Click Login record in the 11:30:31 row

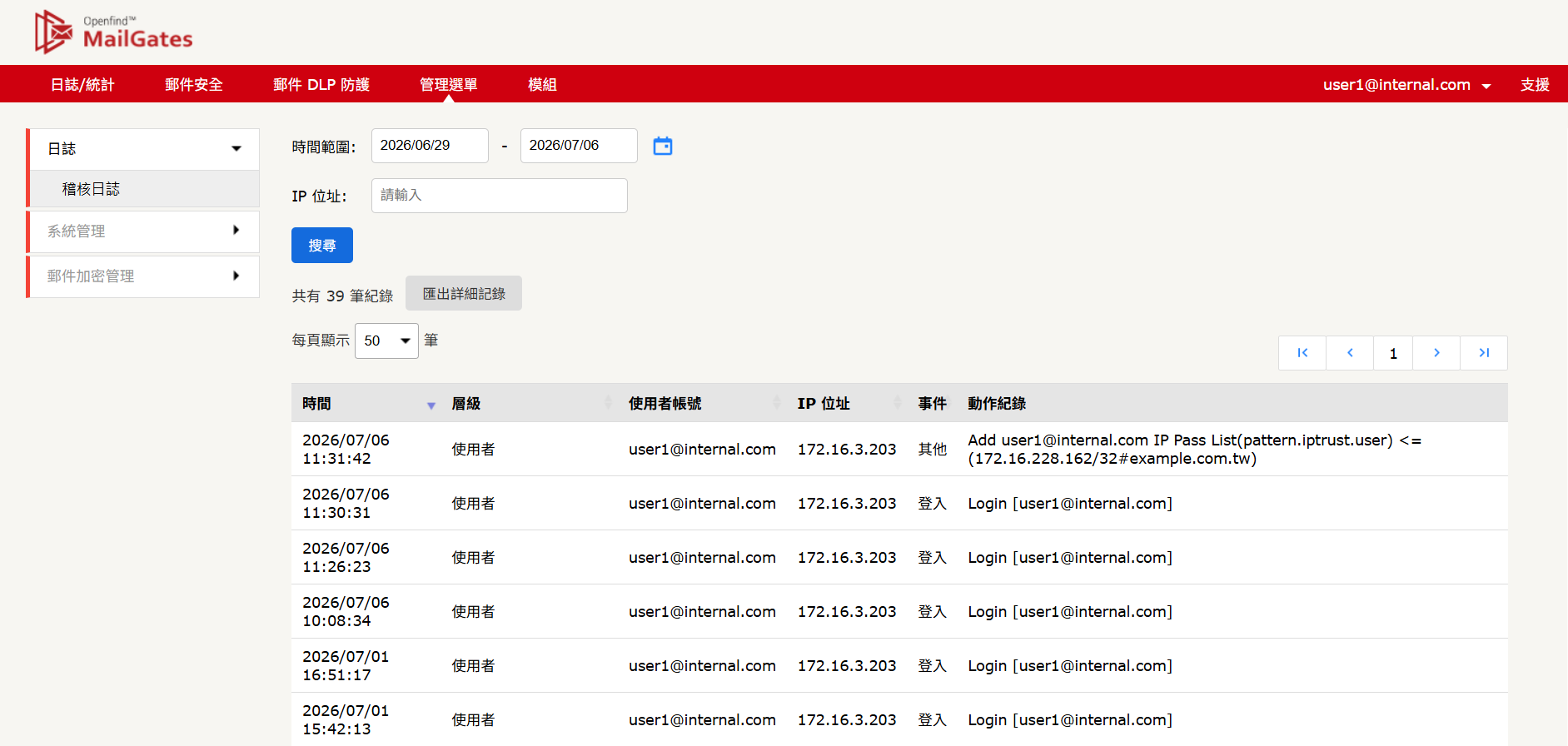click(x=1070, y=504)
